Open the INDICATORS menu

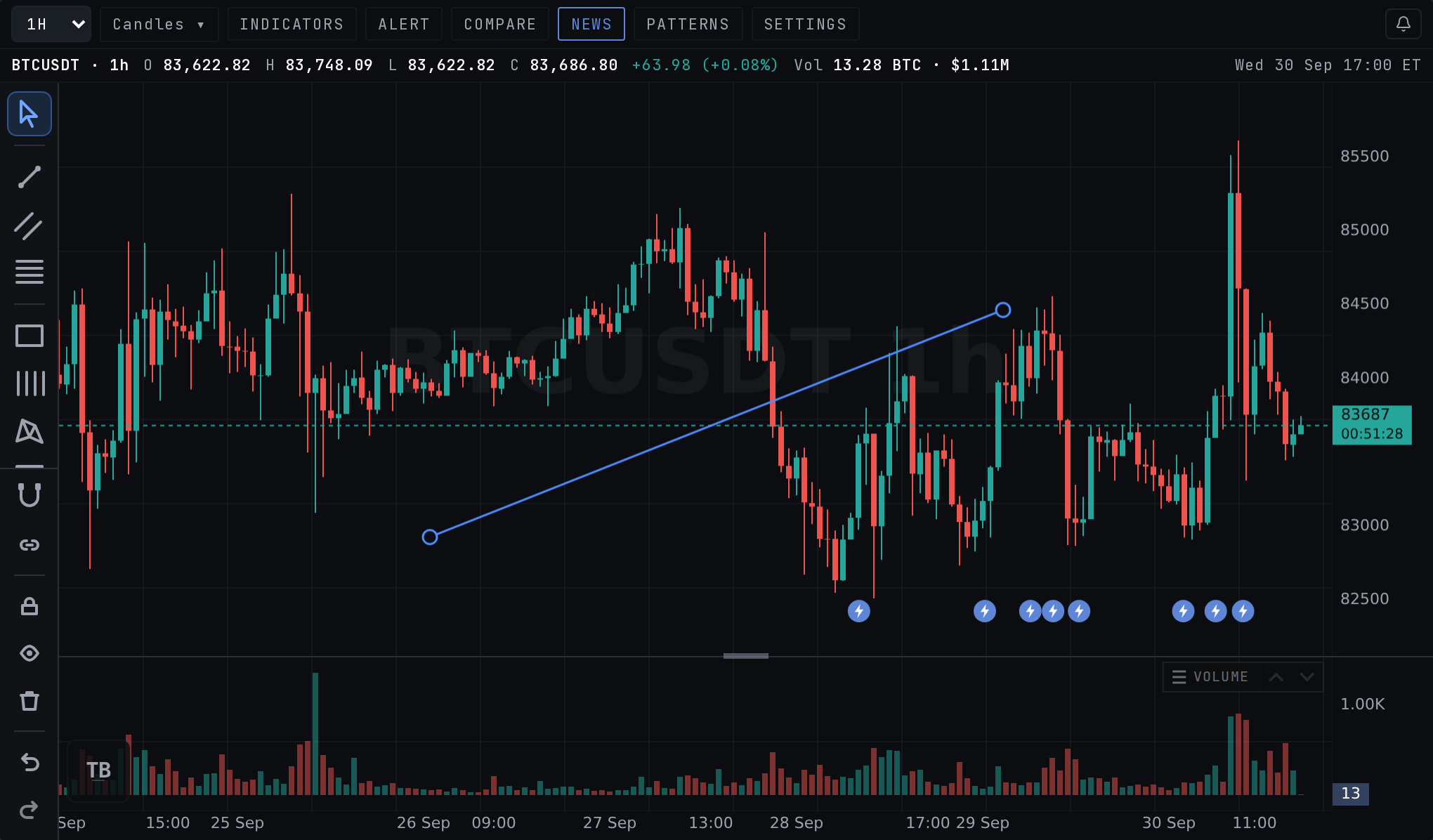tap(292, 24)
